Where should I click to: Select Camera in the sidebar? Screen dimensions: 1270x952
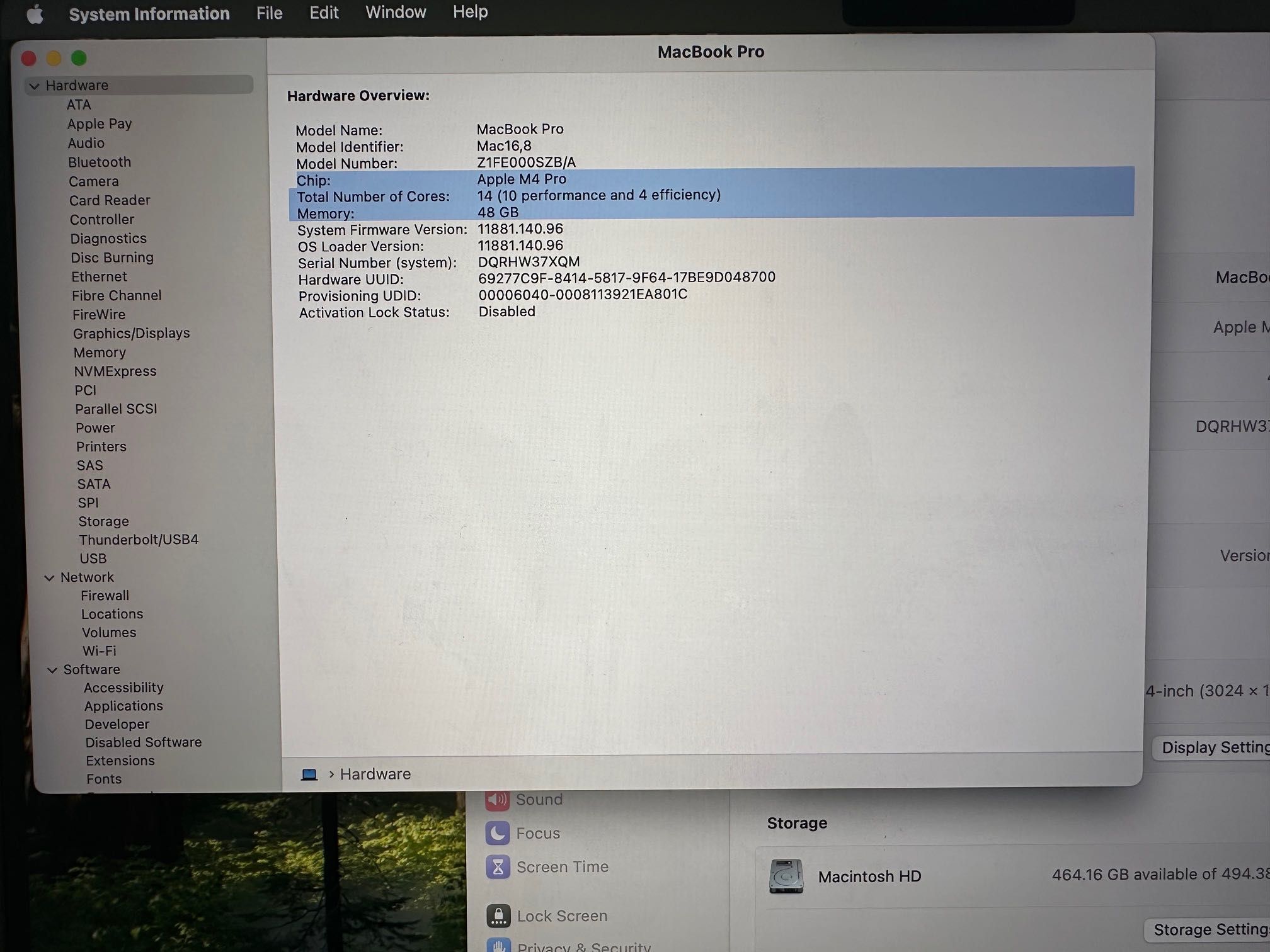point(94,181)
